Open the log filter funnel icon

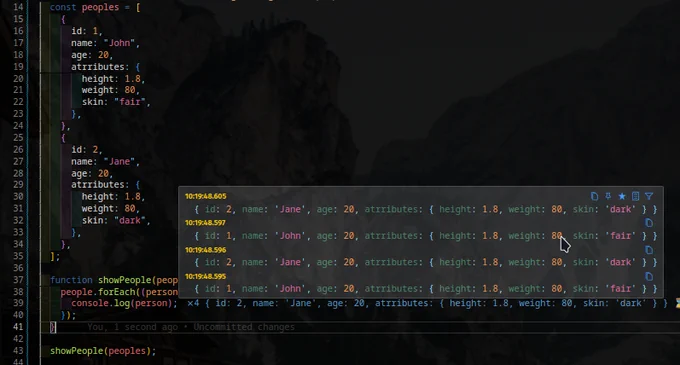649,196
